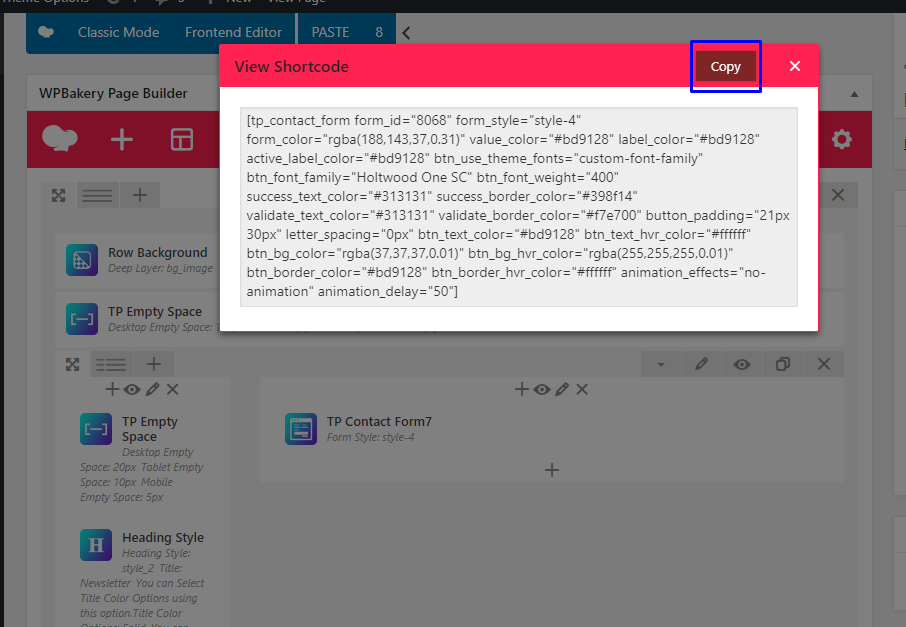The image size is (906, 627).
Task: Open the templates icon in the red toolbar
Action: 181,139
